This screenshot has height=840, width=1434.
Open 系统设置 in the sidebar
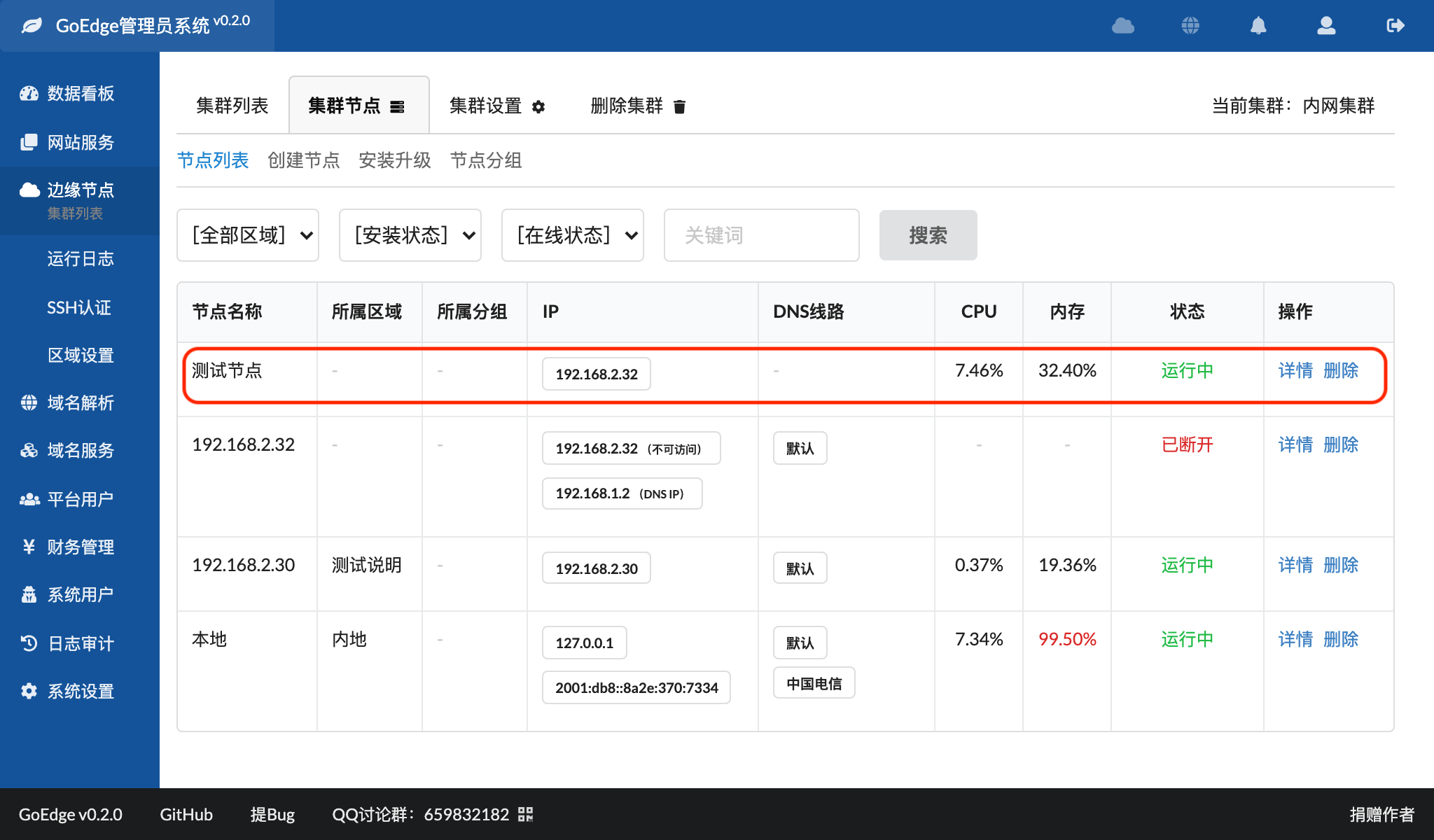coord(80,692)
